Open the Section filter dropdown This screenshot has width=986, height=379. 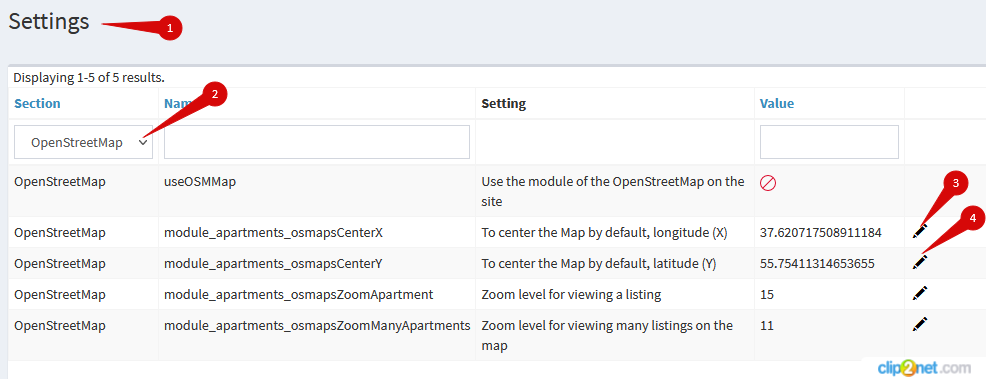83,143
